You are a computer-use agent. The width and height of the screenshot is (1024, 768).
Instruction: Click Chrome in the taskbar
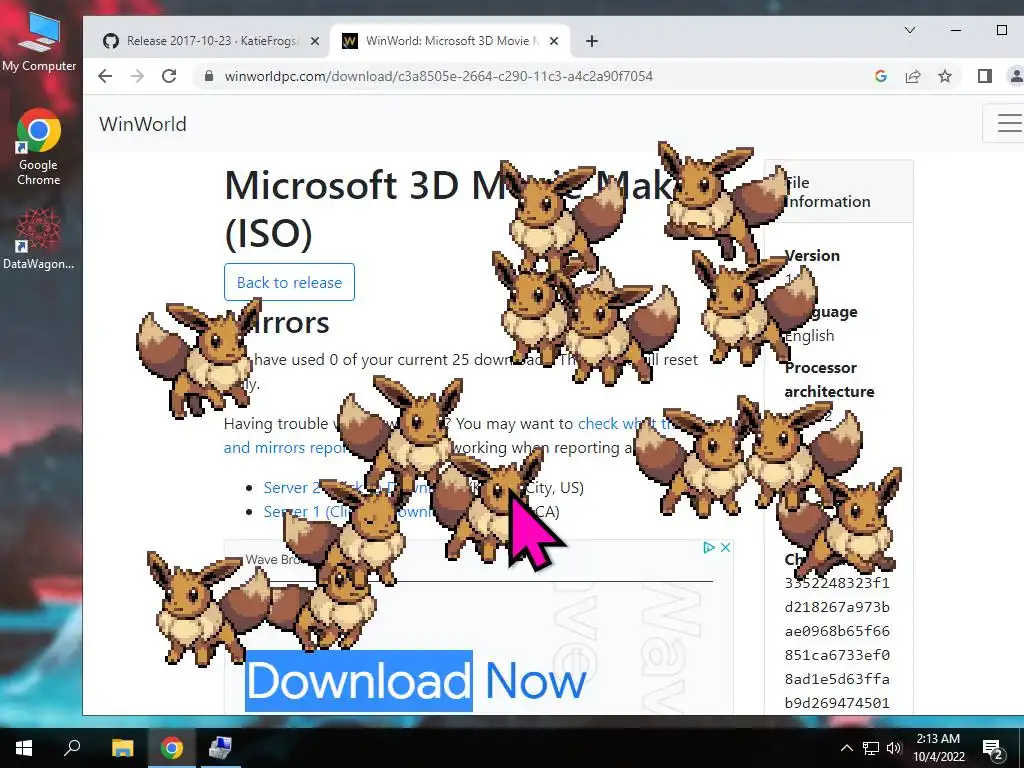[172, 748]
